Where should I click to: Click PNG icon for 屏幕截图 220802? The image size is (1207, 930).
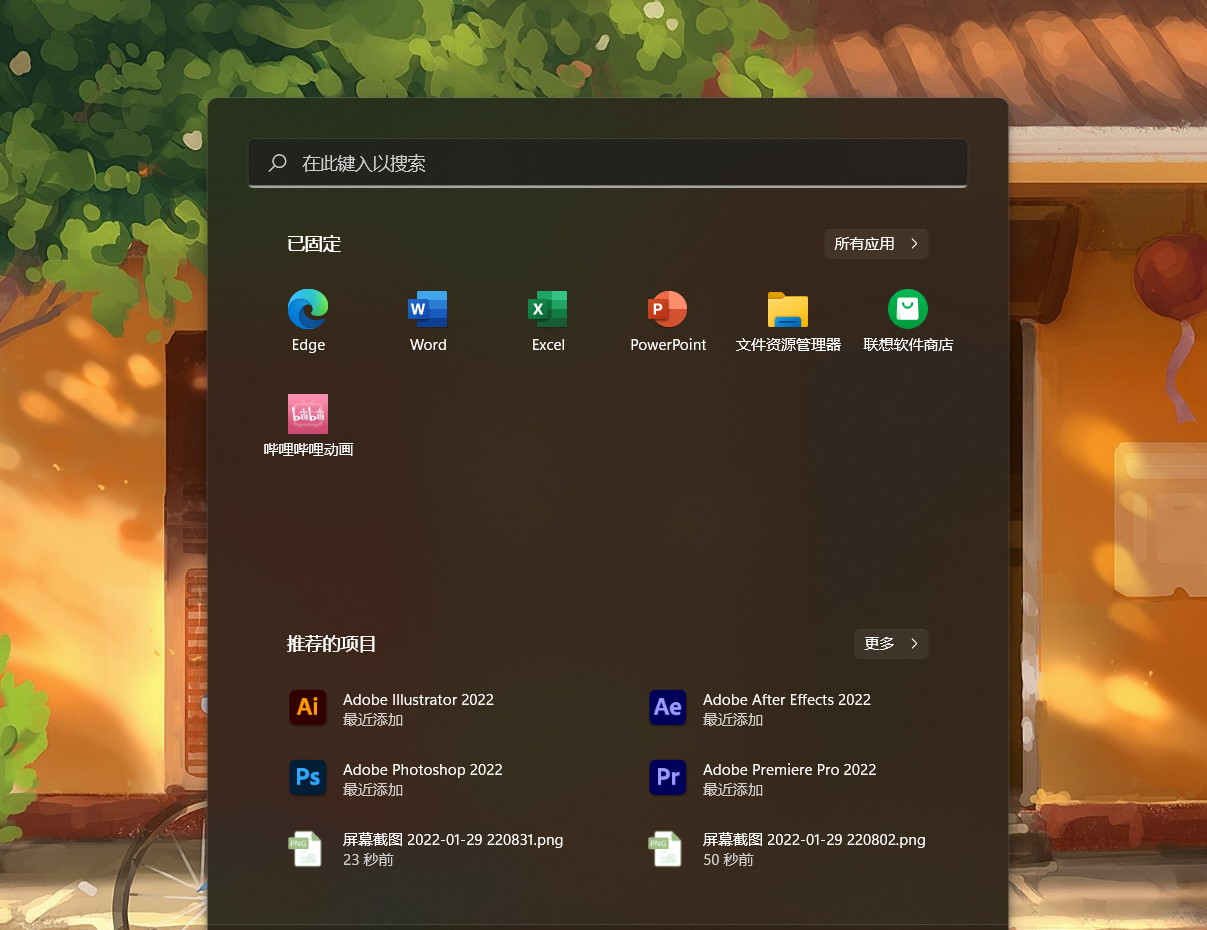click(x=666, y=849)
